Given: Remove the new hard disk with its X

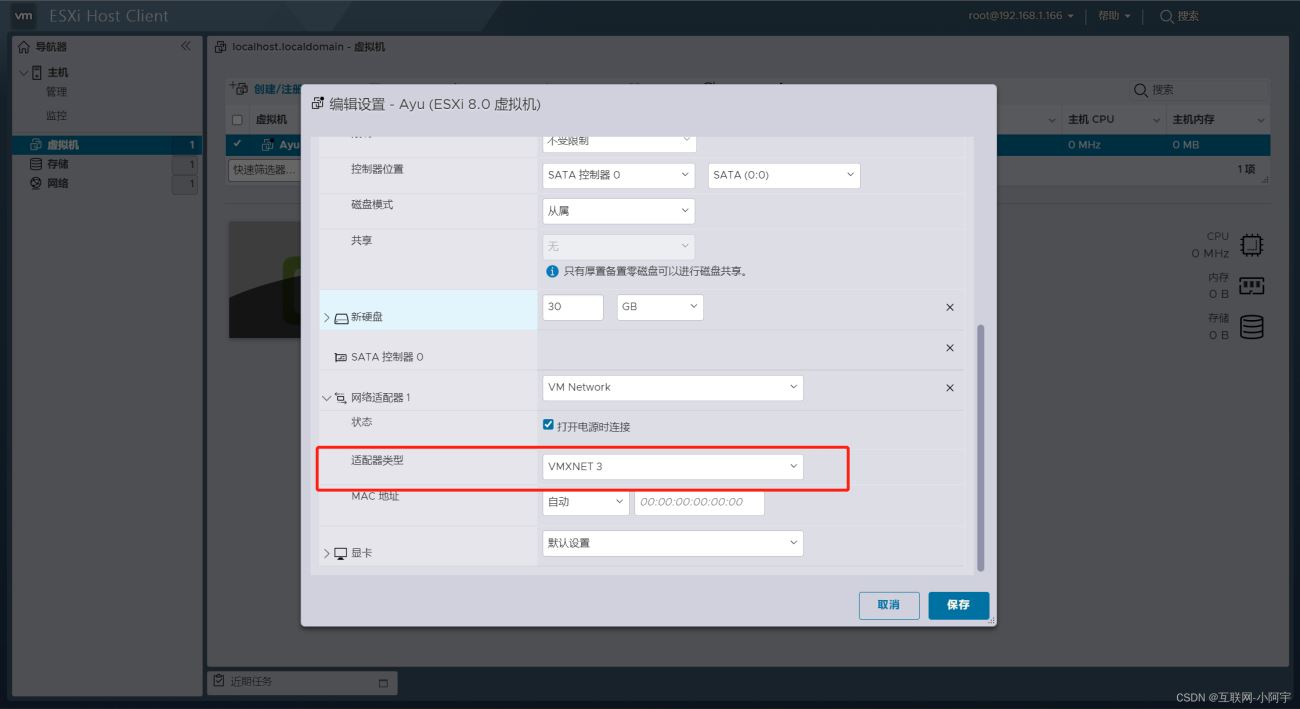Looking at the screenshot, I should pos(950,307).
